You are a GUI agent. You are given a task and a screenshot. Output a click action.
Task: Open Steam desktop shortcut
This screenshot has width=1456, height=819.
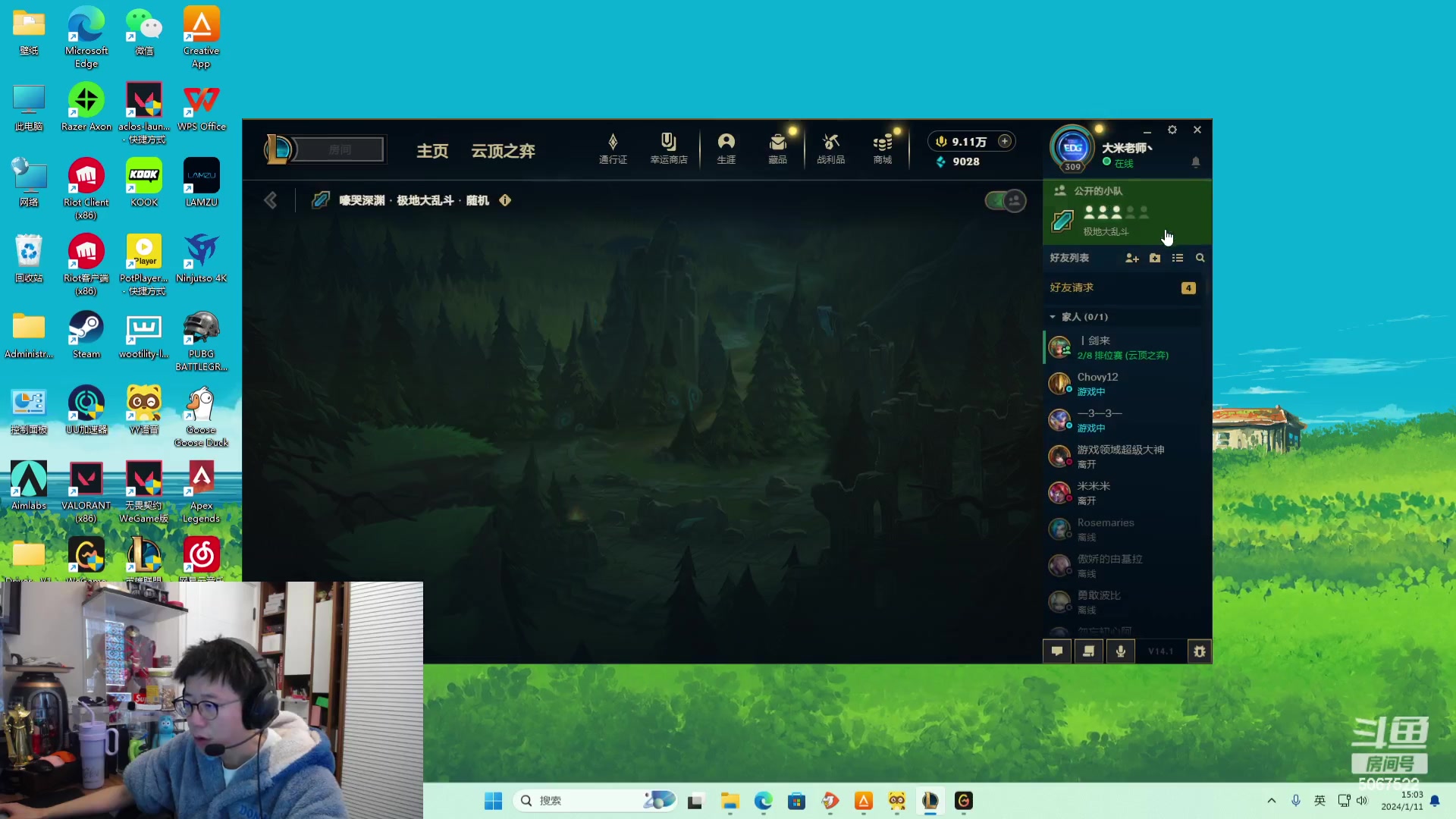pyautogui.click(x=86, y=335)
